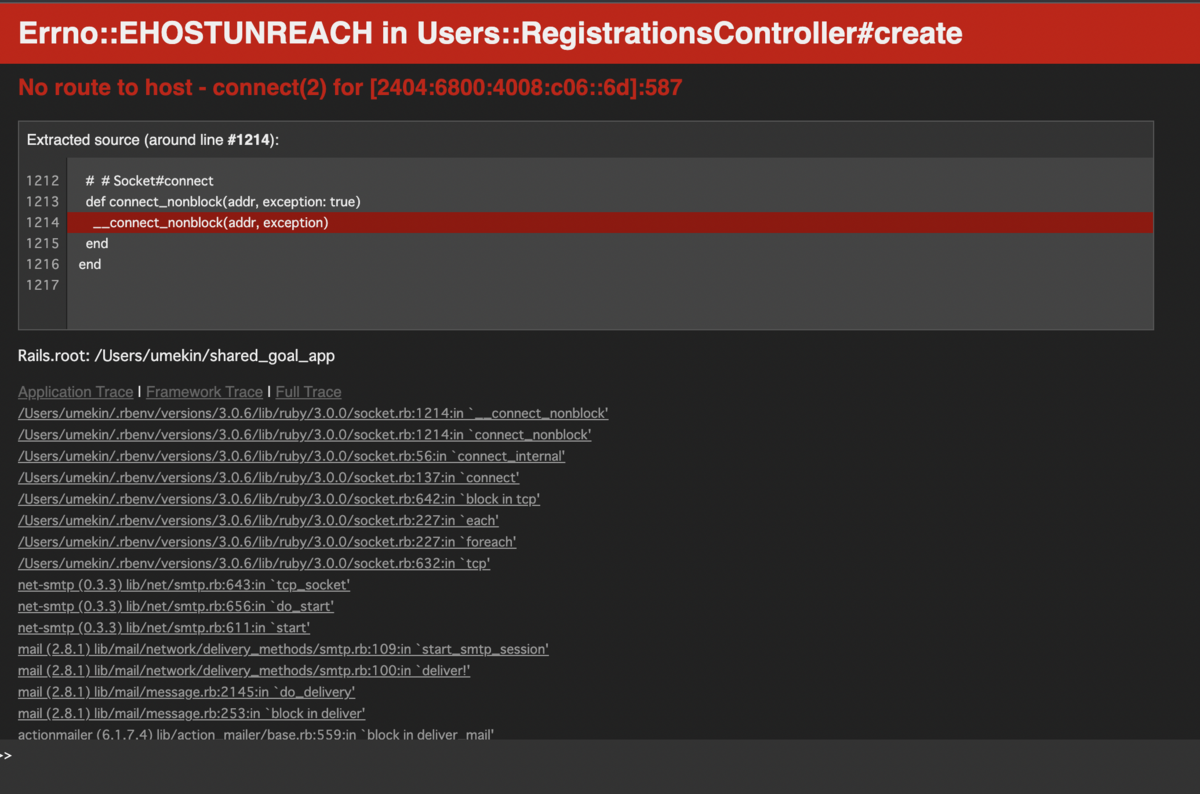Open socket.rb line 56 connect_internal link
The height and width of the screenshot is (794, 1200).
pos(290,456)
